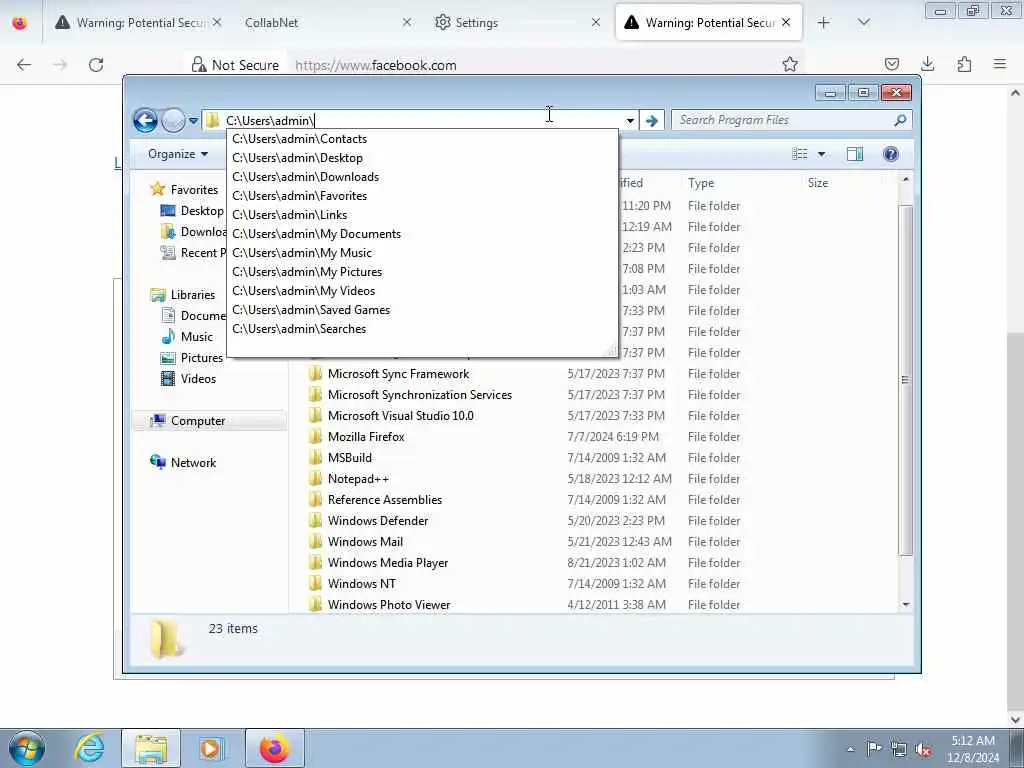
Task: Expand the address bar history dropdown
Action: tap(630, 121)
